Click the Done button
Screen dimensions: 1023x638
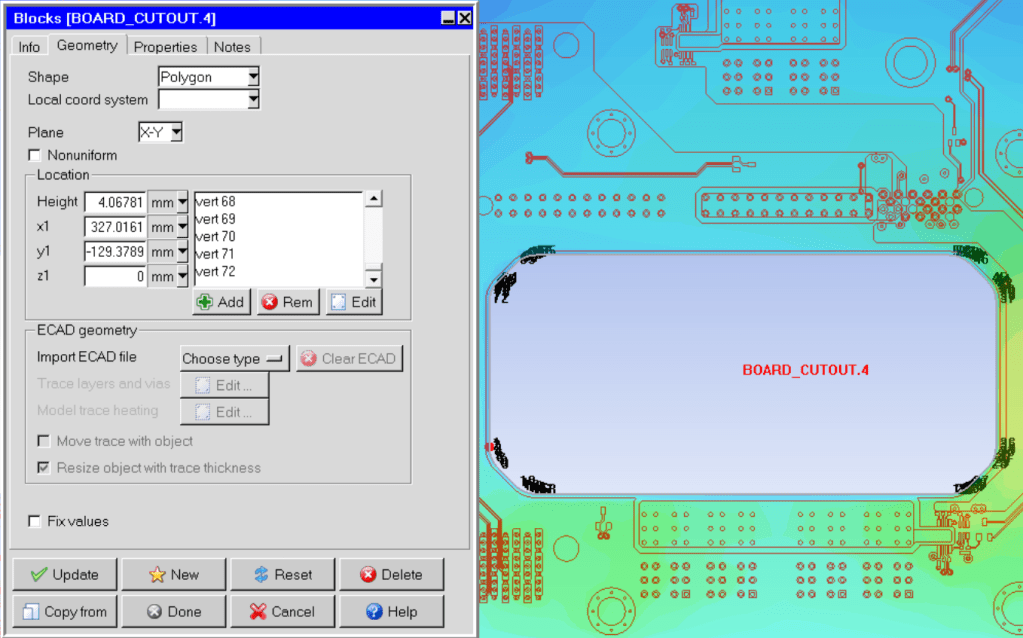tap(173, 612)
